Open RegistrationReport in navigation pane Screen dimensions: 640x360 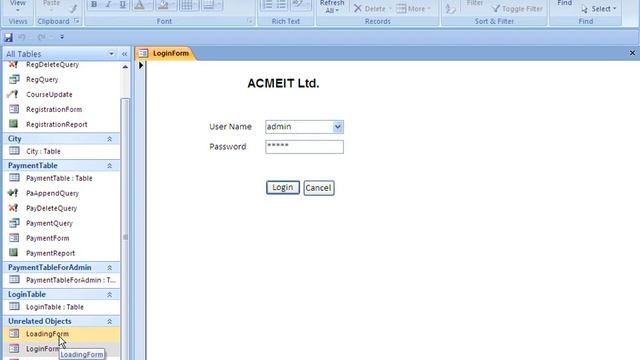tap(57, 124)
